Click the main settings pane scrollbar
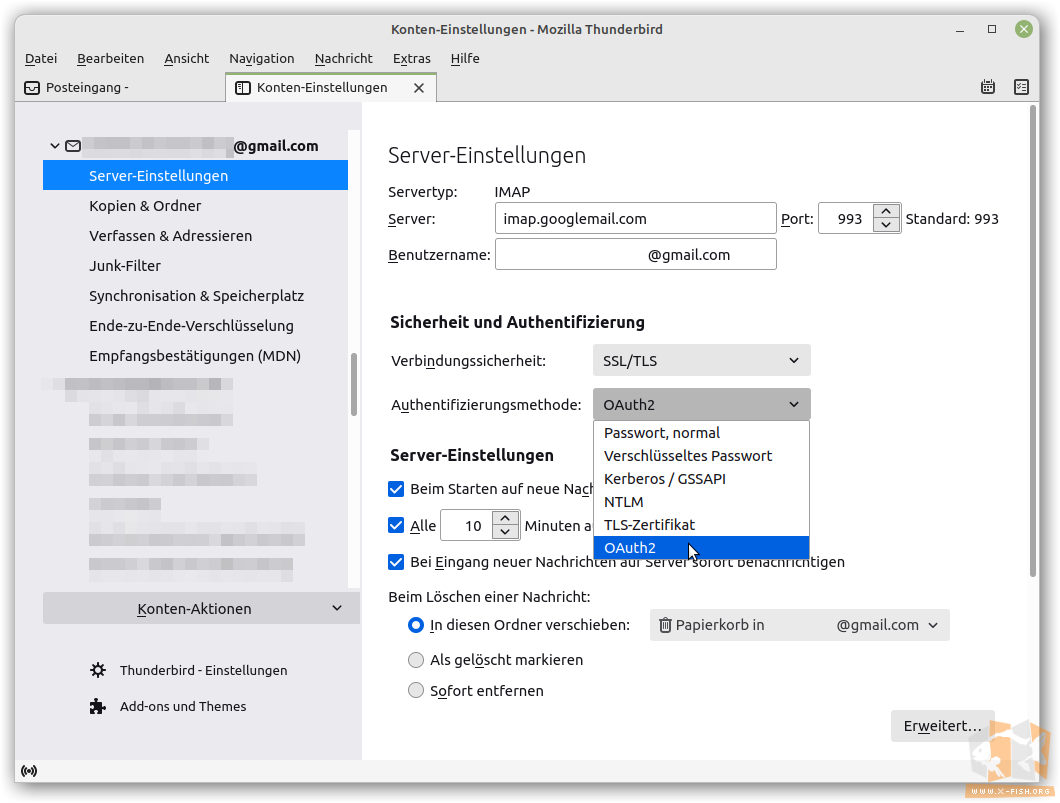 (x=1033, y=341)
